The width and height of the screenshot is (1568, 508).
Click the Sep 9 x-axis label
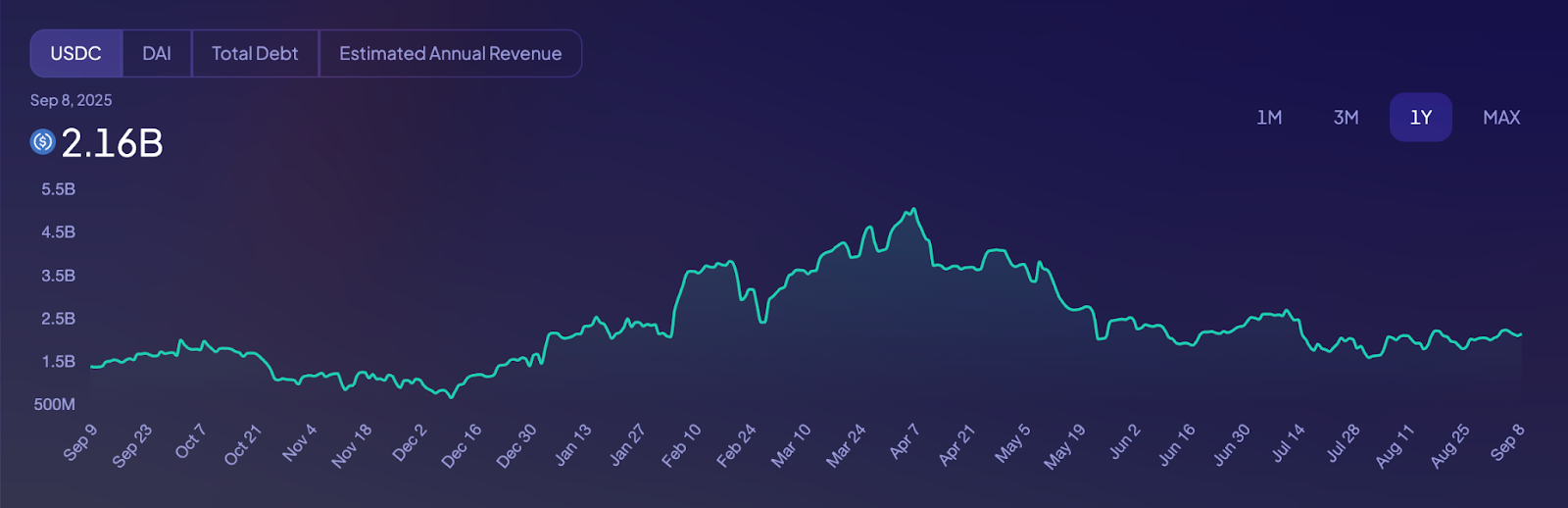tap(79, 442)
